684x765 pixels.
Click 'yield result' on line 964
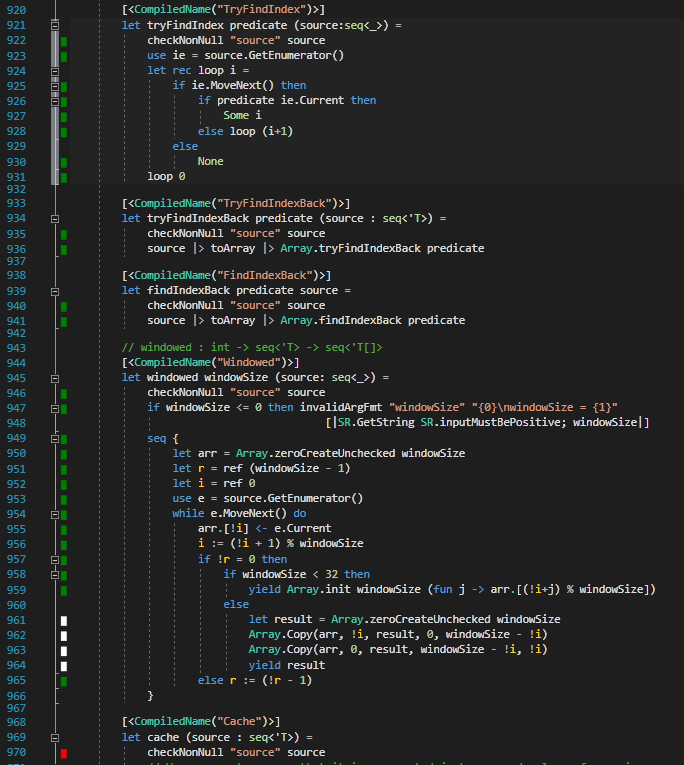(287, 665)
